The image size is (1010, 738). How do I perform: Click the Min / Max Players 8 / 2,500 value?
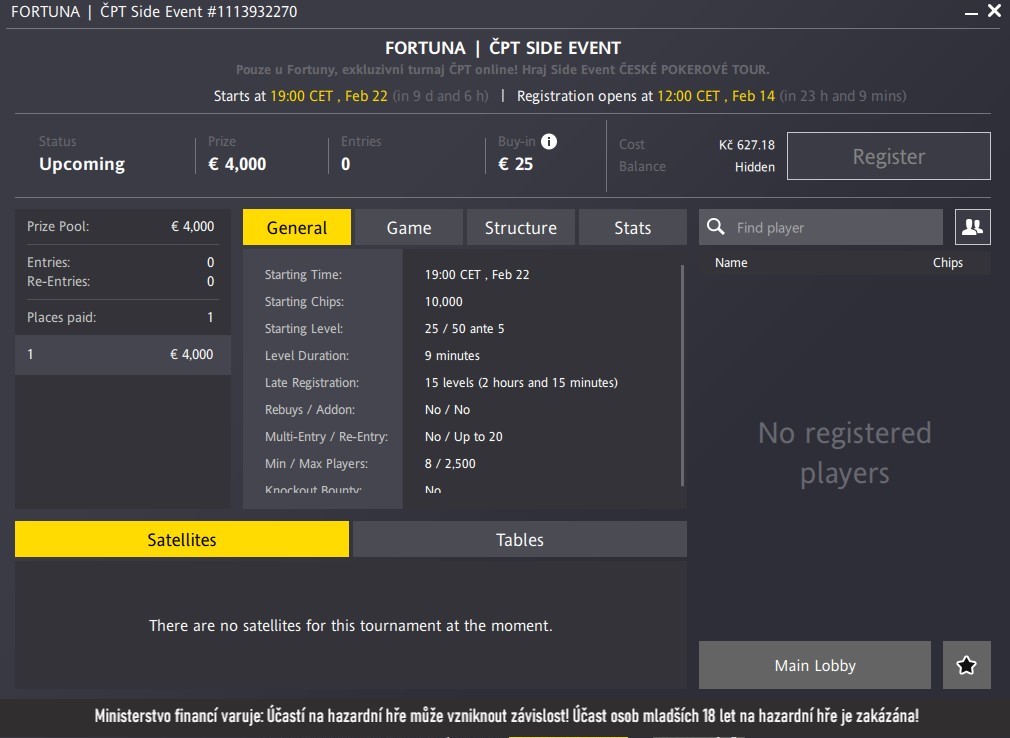click(x=450, y=464)
